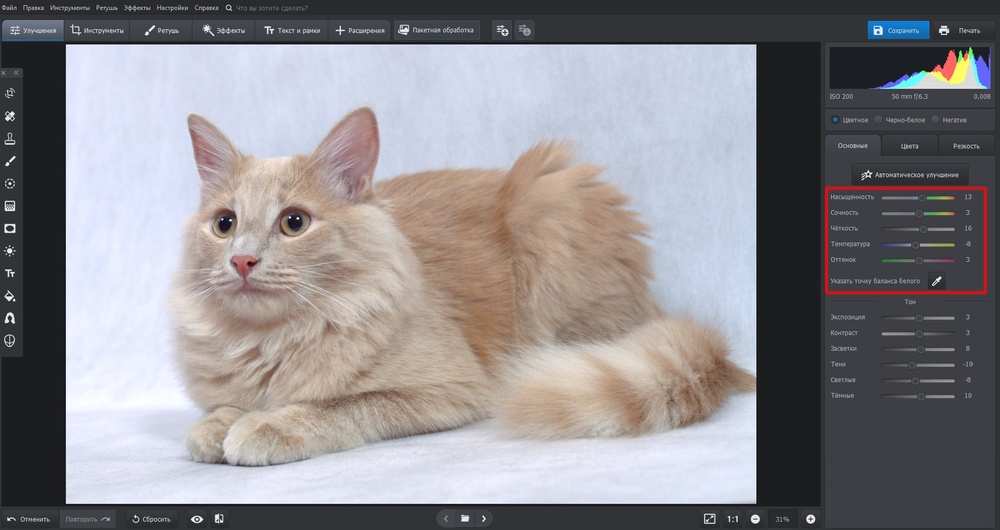
Task: Click the fit-to-screen icon
Action: tap(709, 519)
